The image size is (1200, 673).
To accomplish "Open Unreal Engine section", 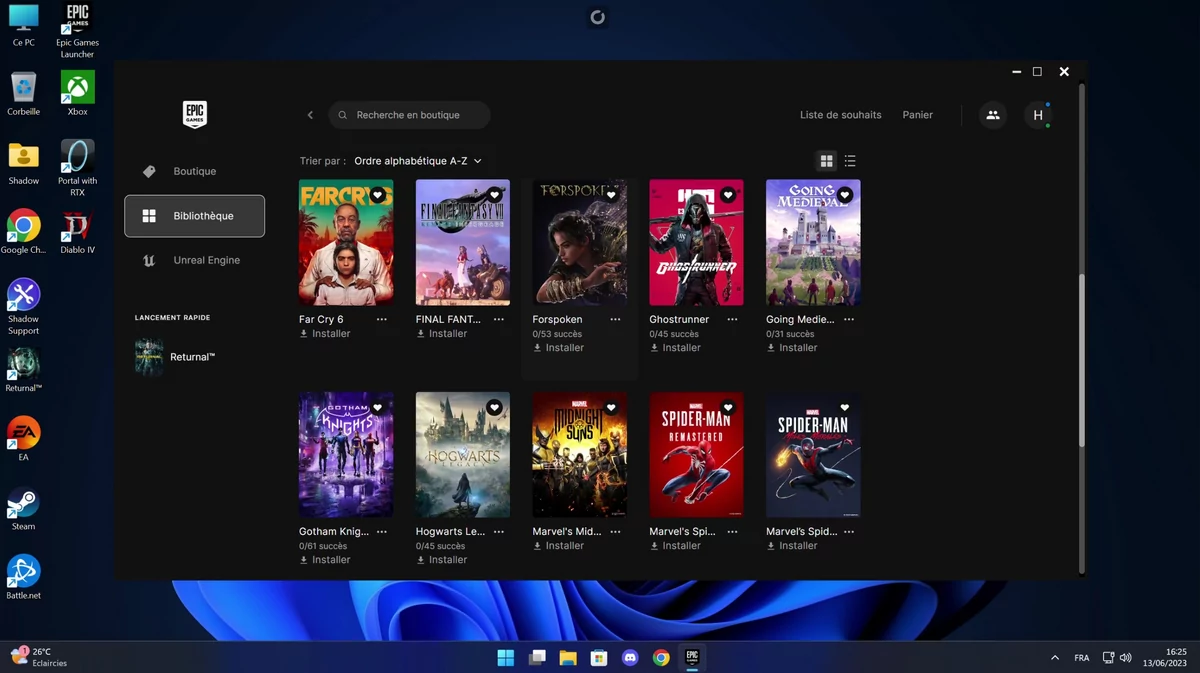I will (194, 260).
